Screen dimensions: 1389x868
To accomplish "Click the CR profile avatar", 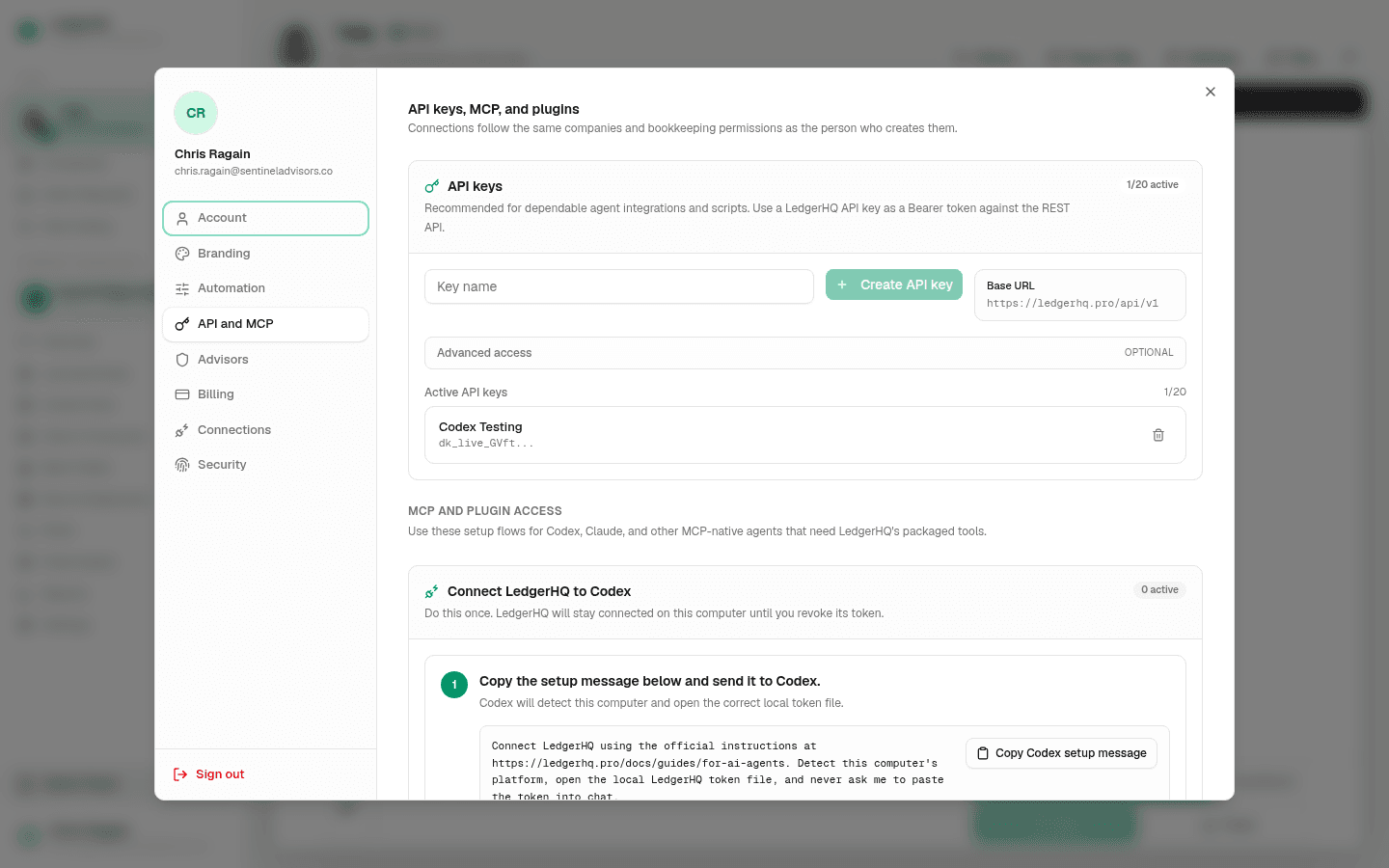I will 196,113.
